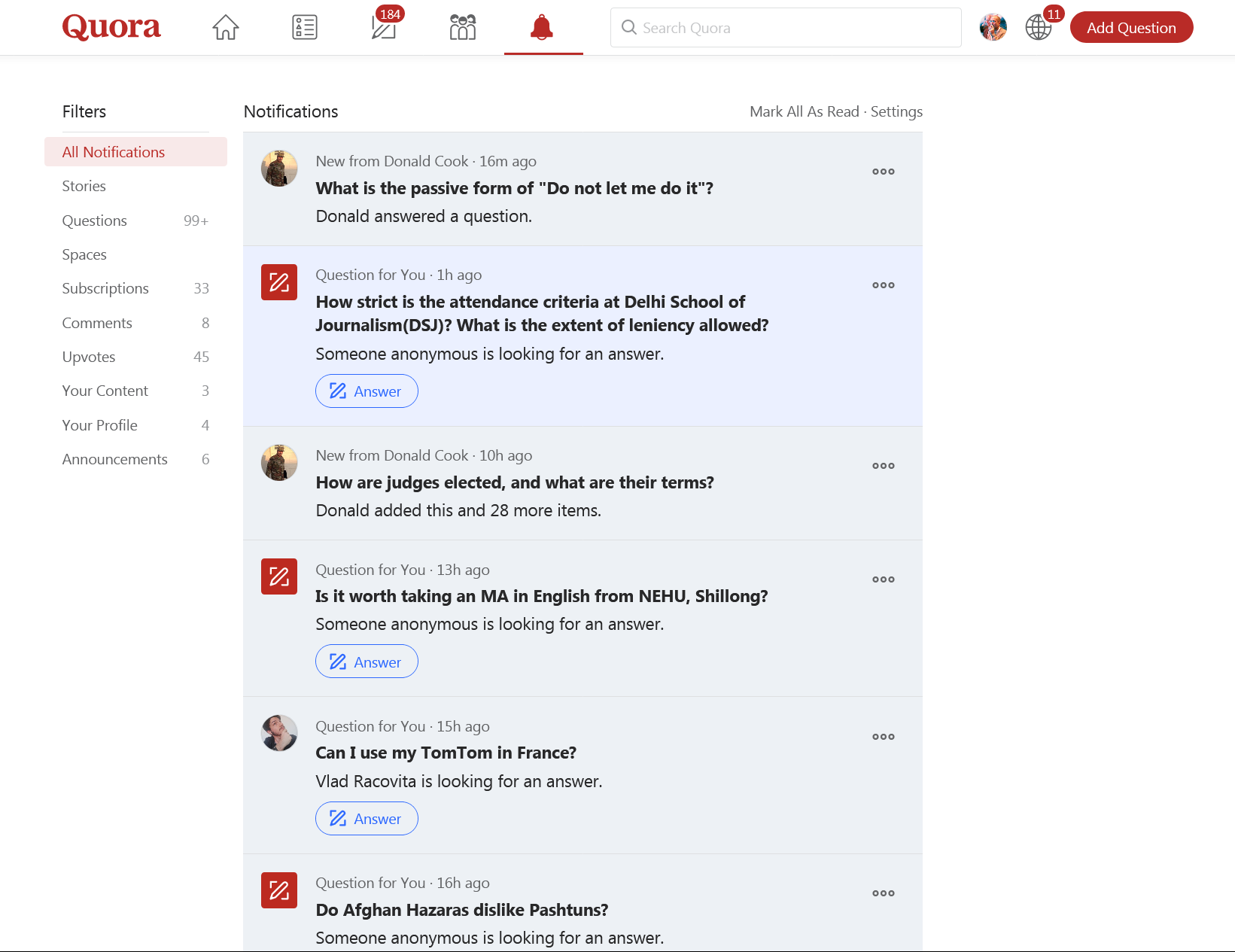Click the red notifications bell icon
This screenshot has height=952, width=1235.
click(x=542, y=28)
